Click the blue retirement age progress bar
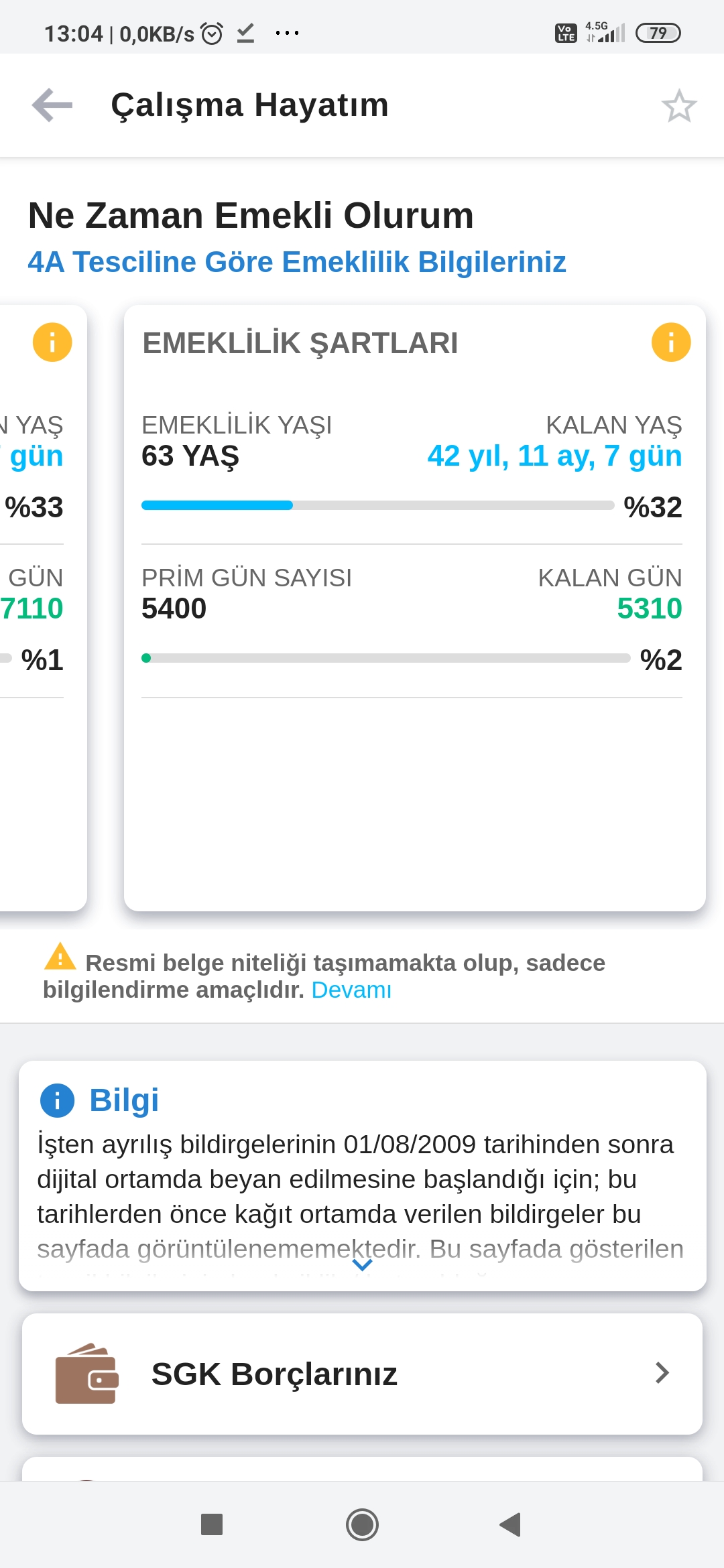This screenshot has height=1568, width=724. 378,505
